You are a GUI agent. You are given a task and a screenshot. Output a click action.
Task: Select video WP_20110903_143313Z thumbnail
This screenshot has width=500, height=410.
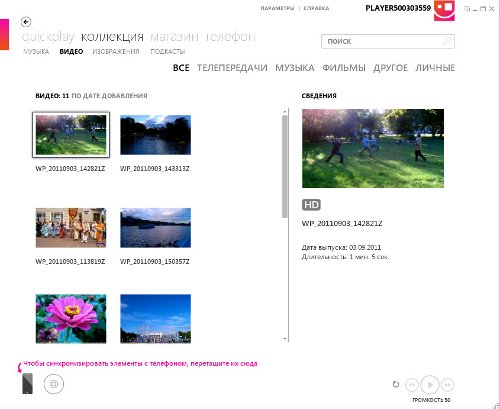pyautogui.click(x=155, y=135)
